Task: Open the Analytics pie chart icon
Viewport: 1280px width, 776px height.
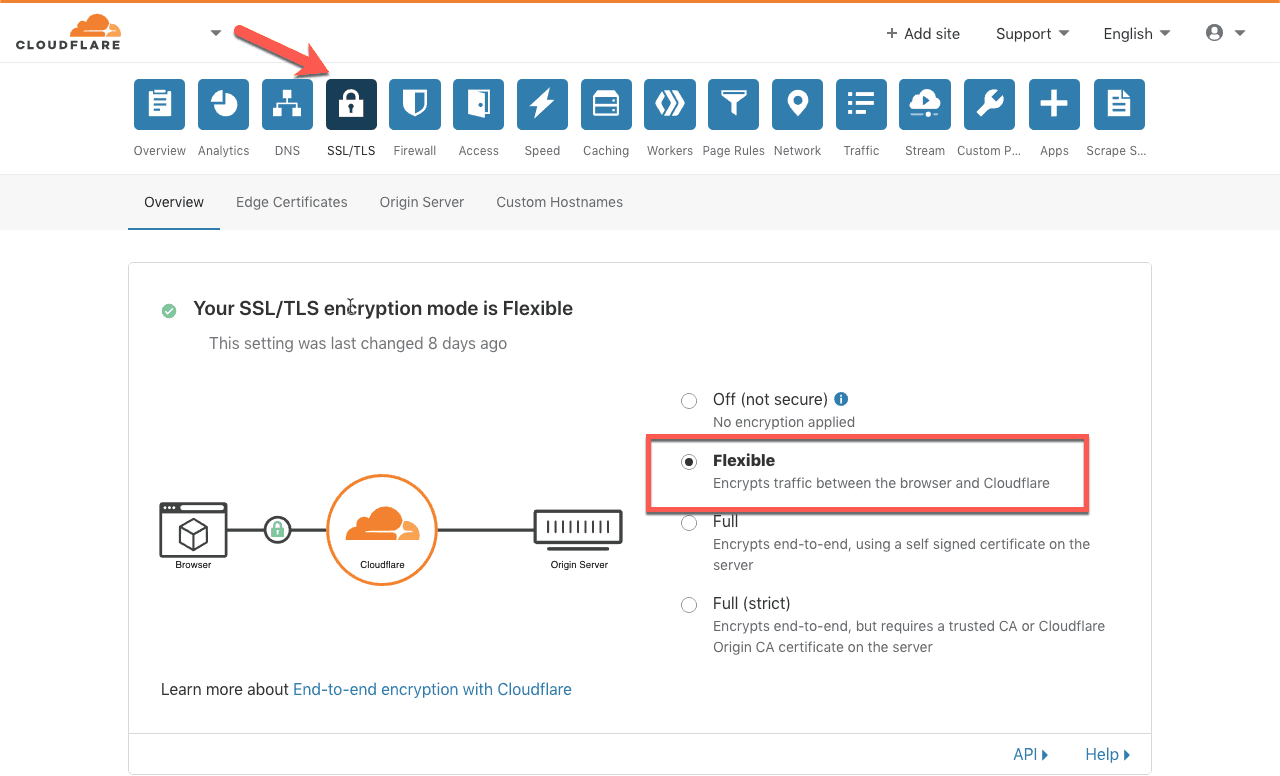Action: pos(223,105)
